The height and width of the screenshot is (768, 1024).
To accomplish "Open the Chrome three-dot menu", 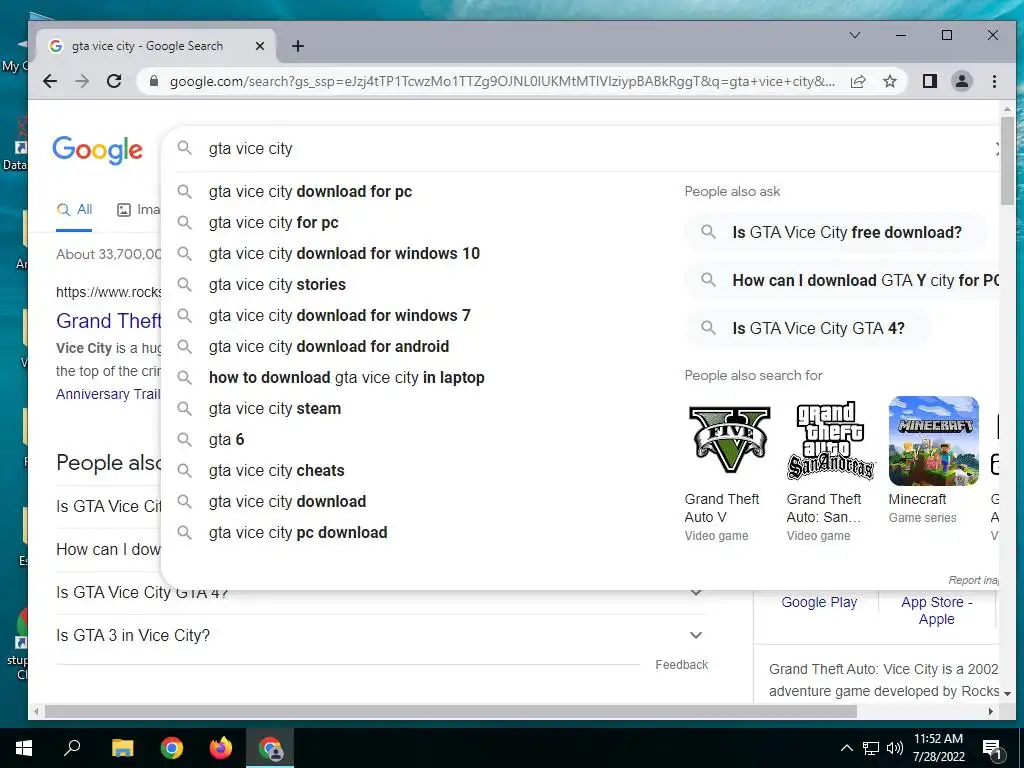I will (994, 81).
